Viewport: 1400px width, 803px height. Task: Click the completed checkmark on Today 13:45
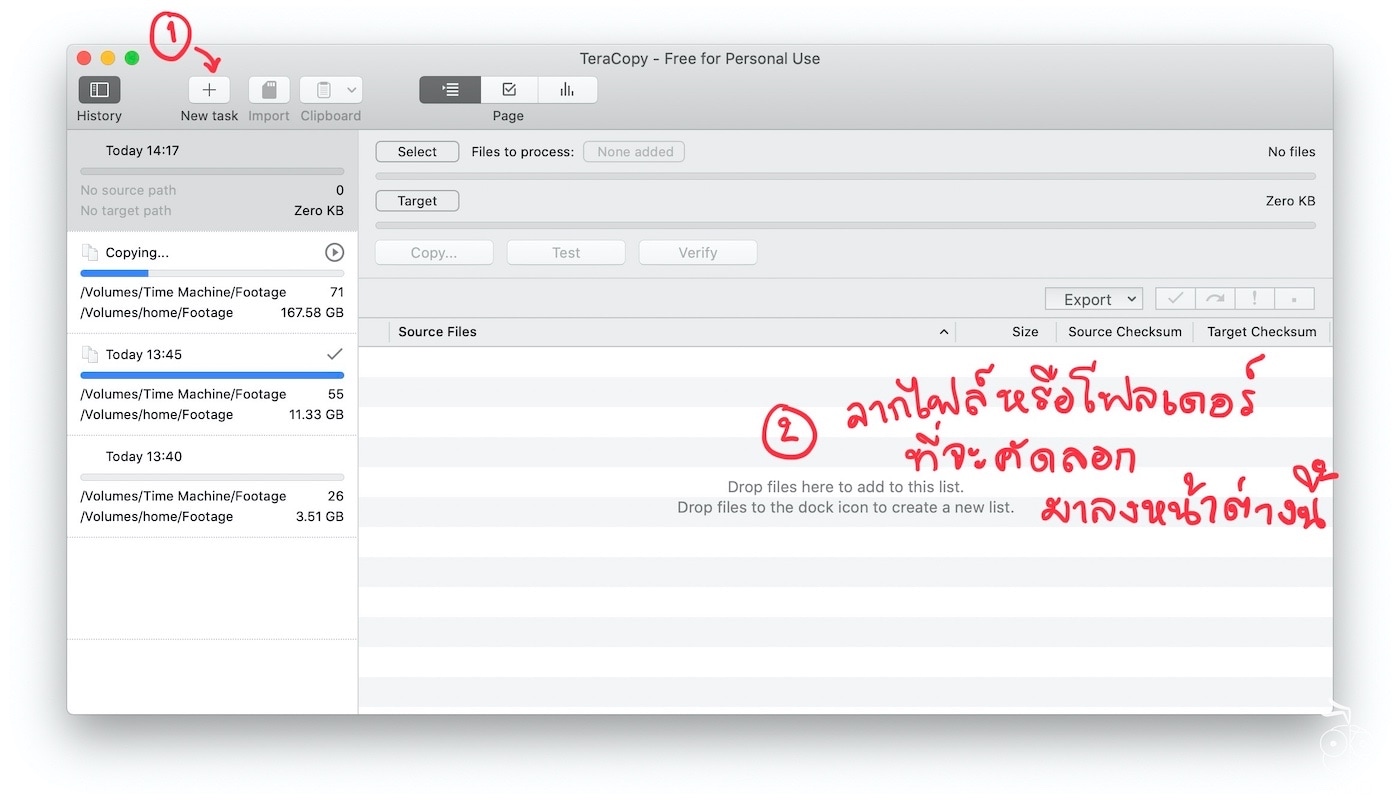pos(335,354)
